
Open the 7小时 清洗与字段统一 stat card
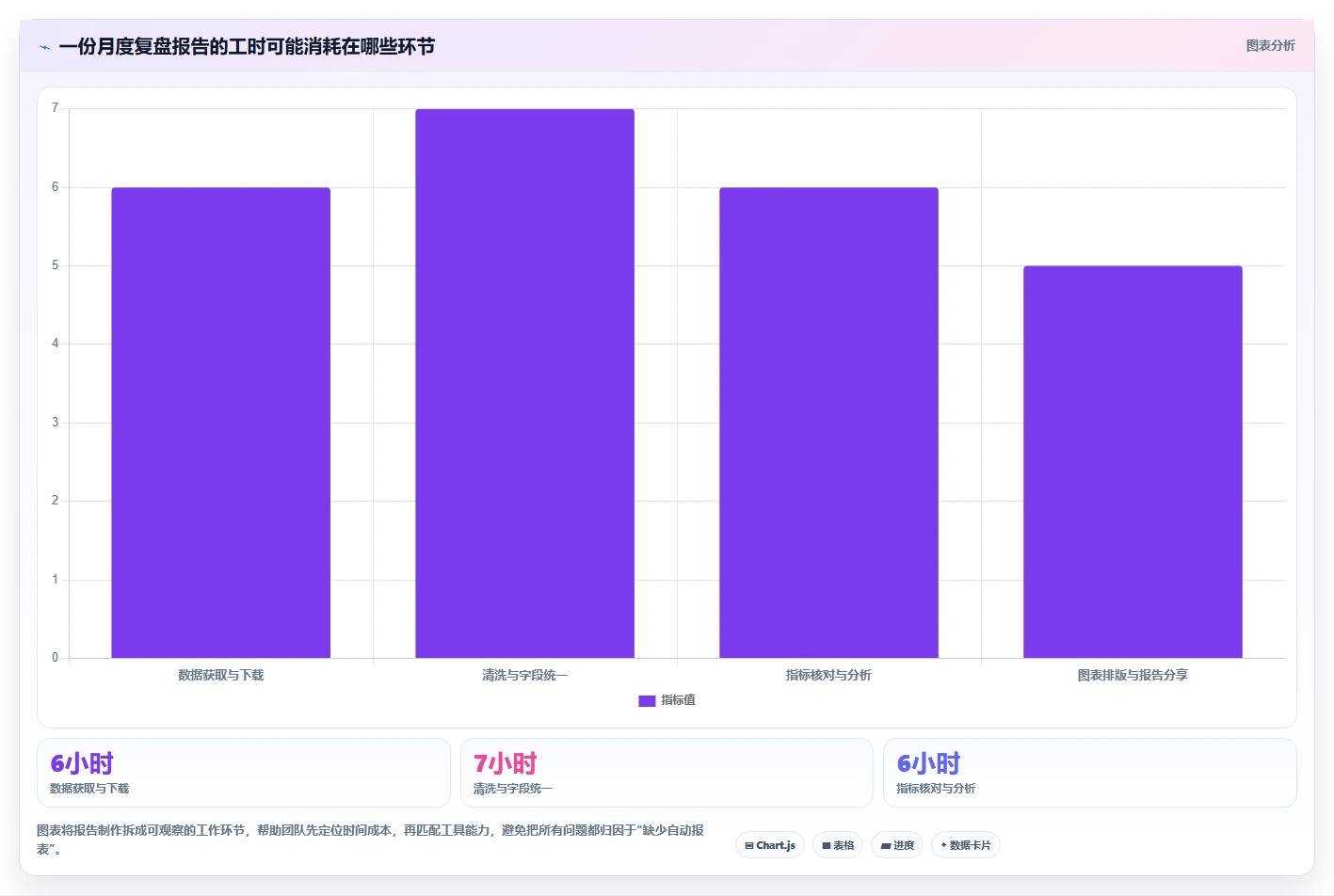point(667,773)
